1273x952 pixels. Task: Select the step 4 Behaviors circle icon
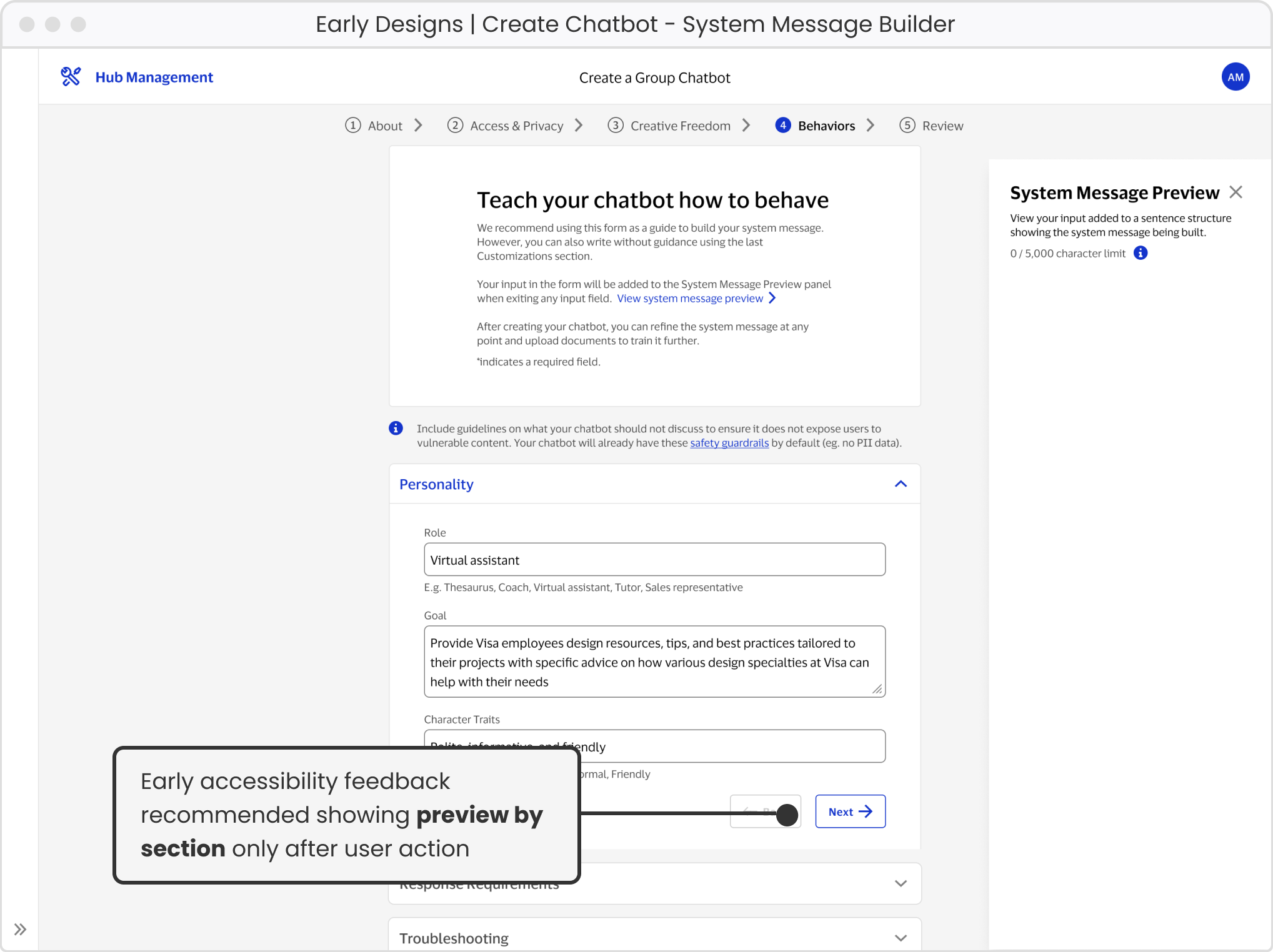click(x=783, y=125)
